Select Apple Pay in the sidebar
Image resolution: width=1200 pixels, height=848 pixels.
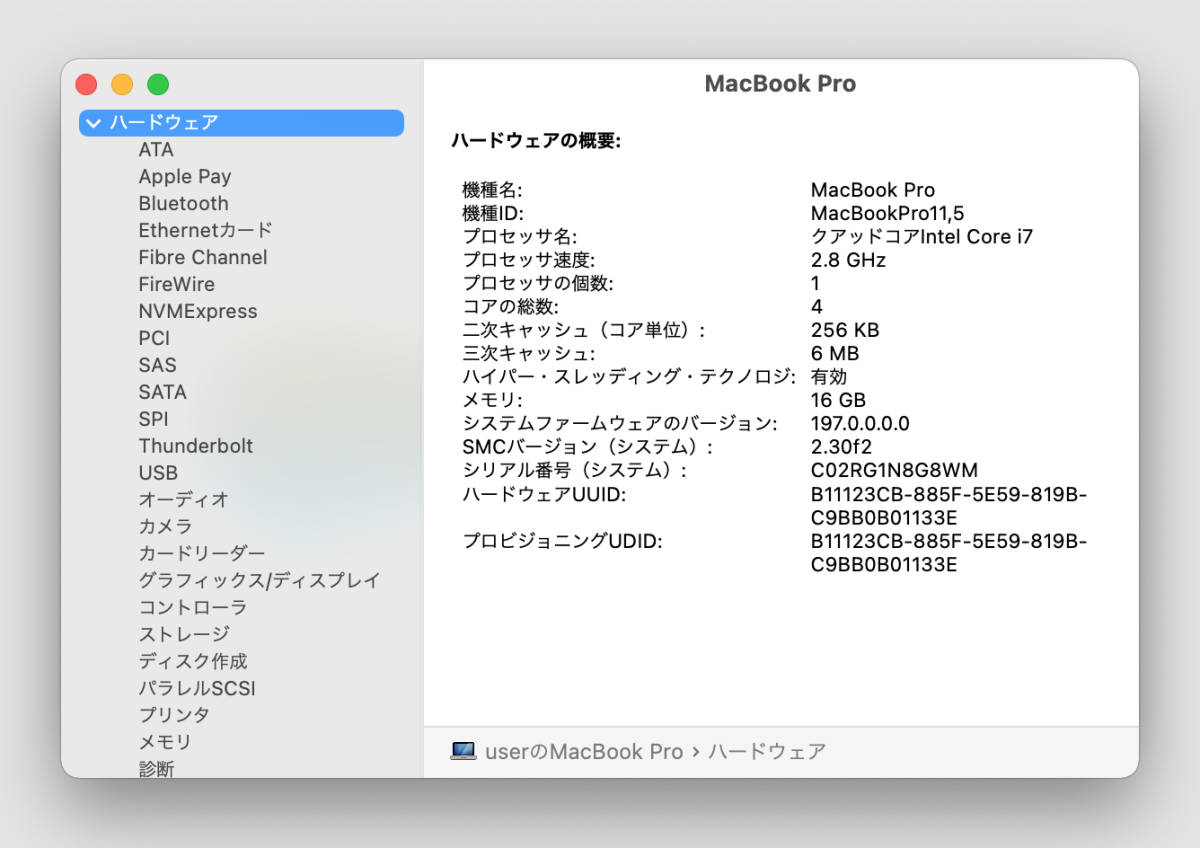[x=185, y=177]
